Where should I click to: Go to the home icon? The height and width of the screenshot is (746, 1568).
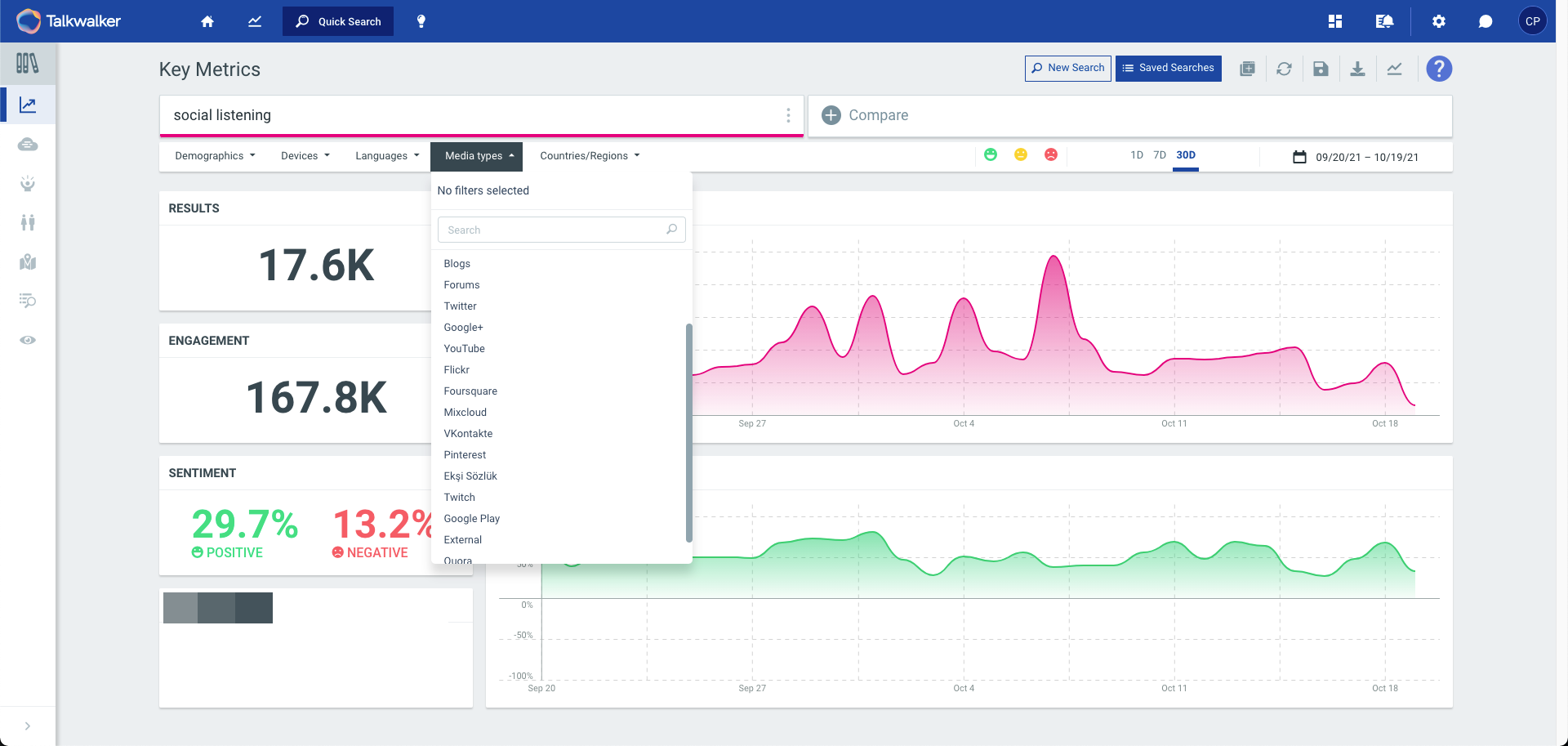(x=207, y=21)
